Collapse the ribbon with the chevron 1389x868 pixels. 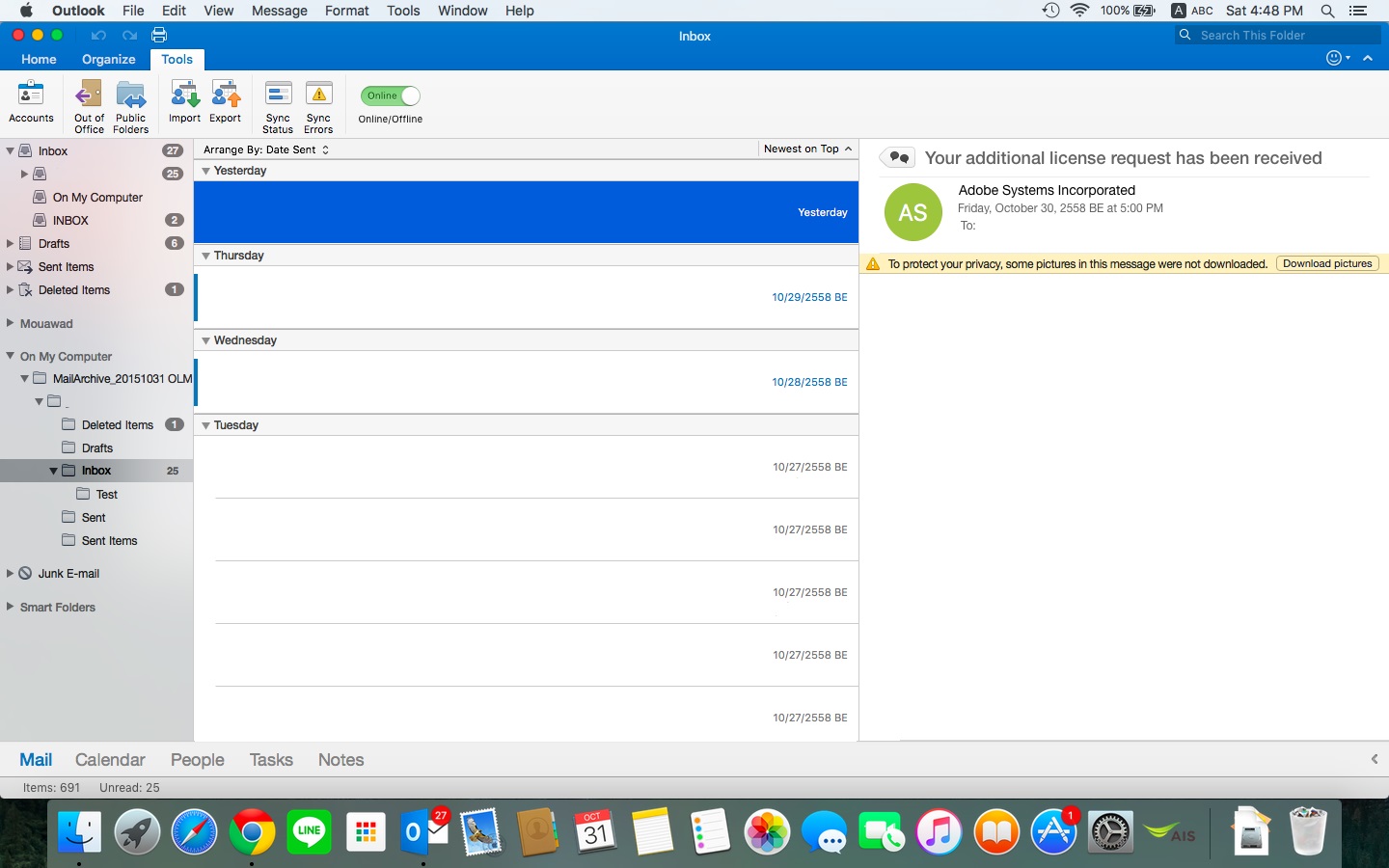[x=1368, y=58]
